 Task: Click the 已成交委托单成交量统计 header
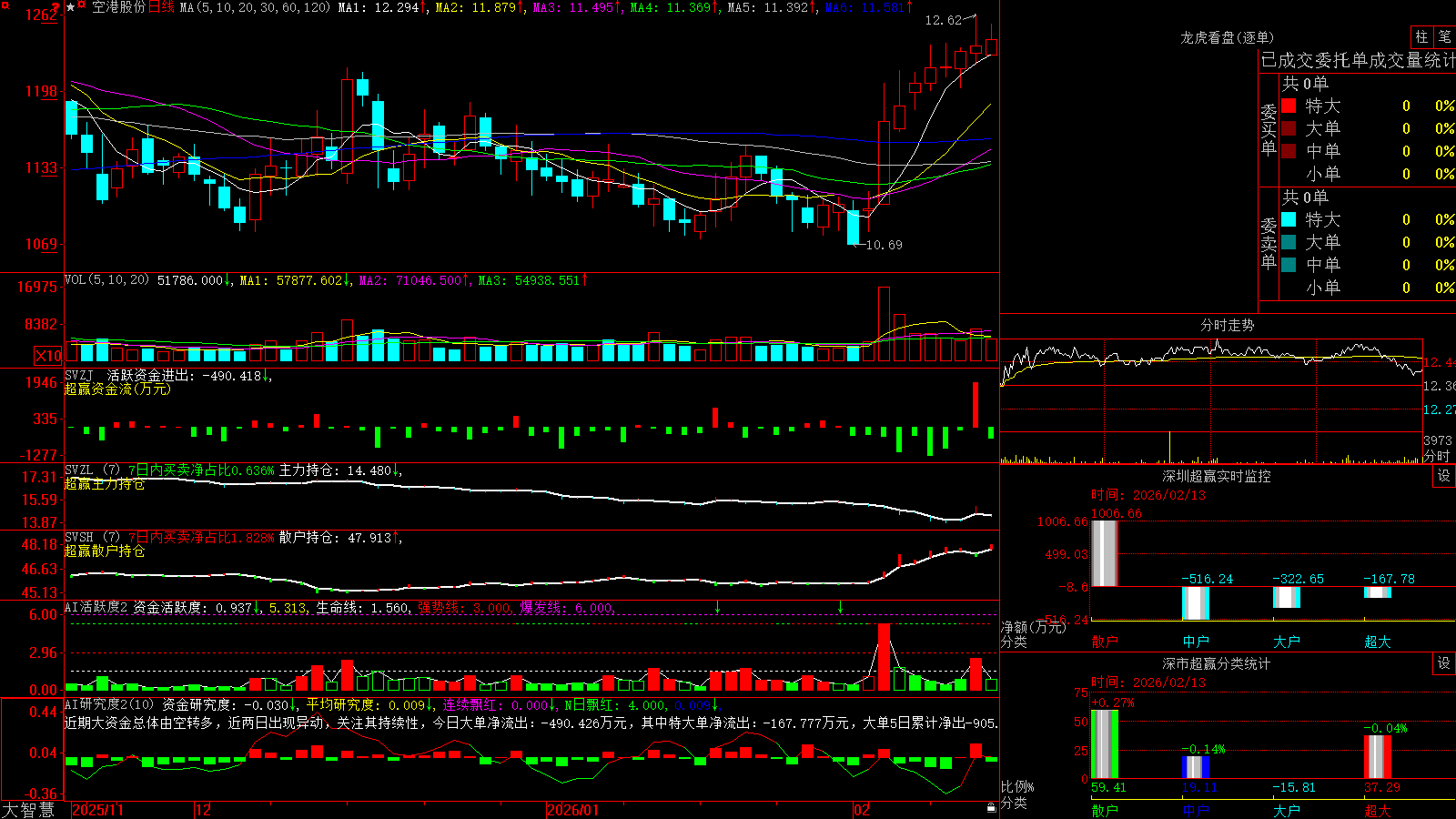(x=1358, y=60)
